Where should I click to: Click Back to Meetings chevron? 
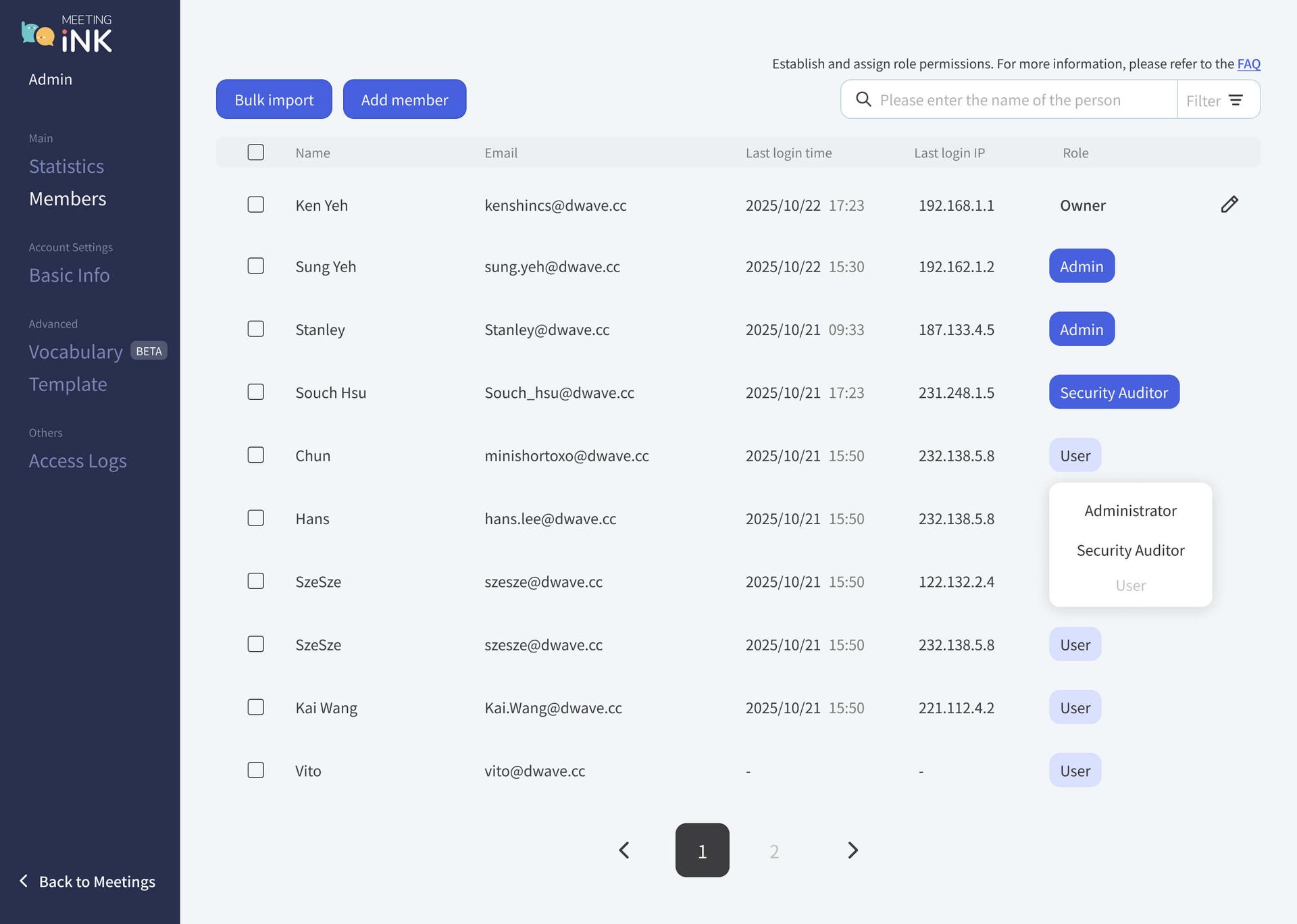tap(24, 881)
